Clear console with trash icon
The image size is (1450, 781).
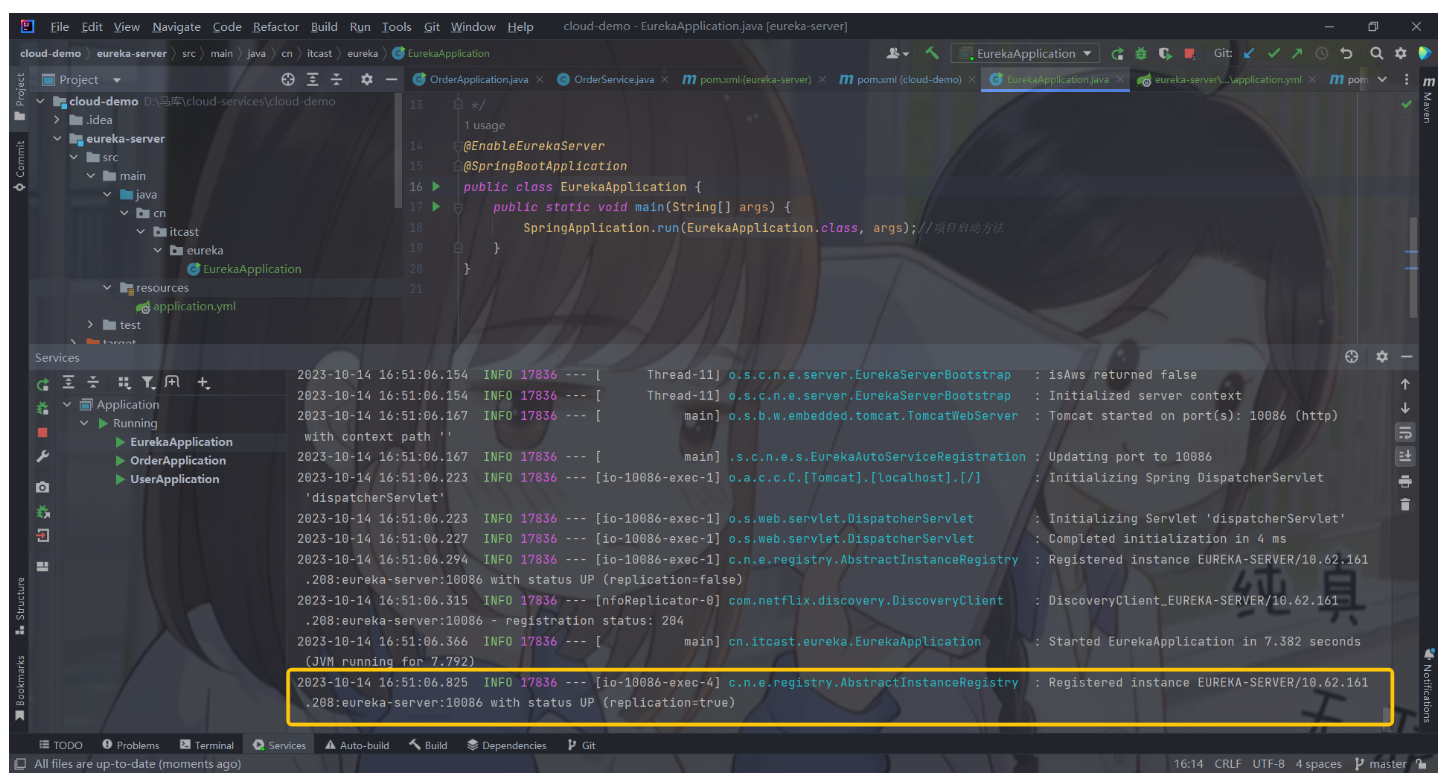point(1405,506)
